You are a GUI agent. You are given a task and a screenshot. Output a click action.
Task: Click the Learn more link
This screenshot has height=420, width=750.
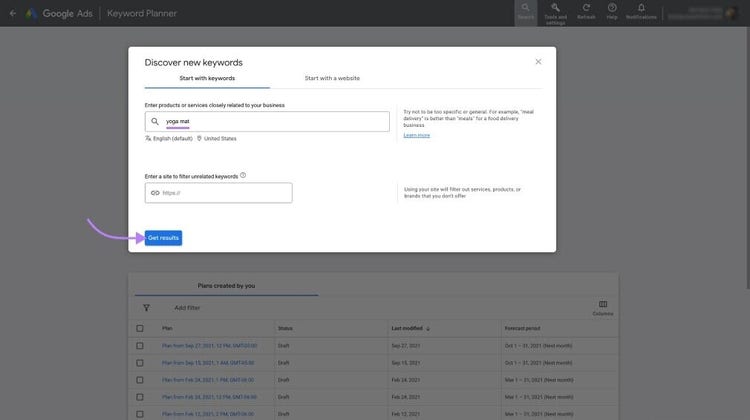pos(417,135)
